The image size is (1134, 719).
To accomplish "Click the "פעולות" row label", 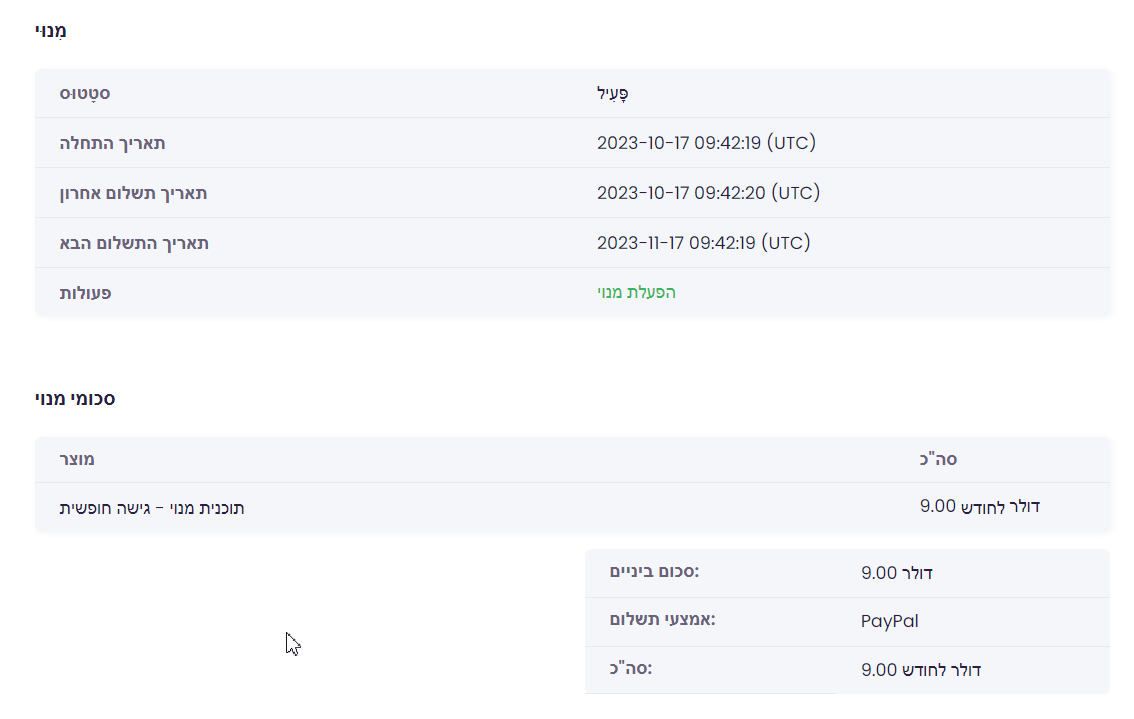I will pos(85,293).
